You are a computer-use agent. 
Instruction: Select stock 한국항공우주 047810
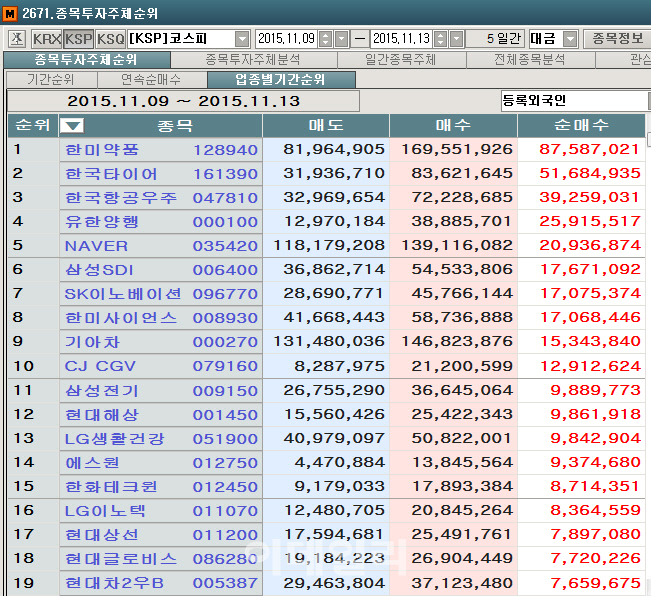tap(161, 198)
